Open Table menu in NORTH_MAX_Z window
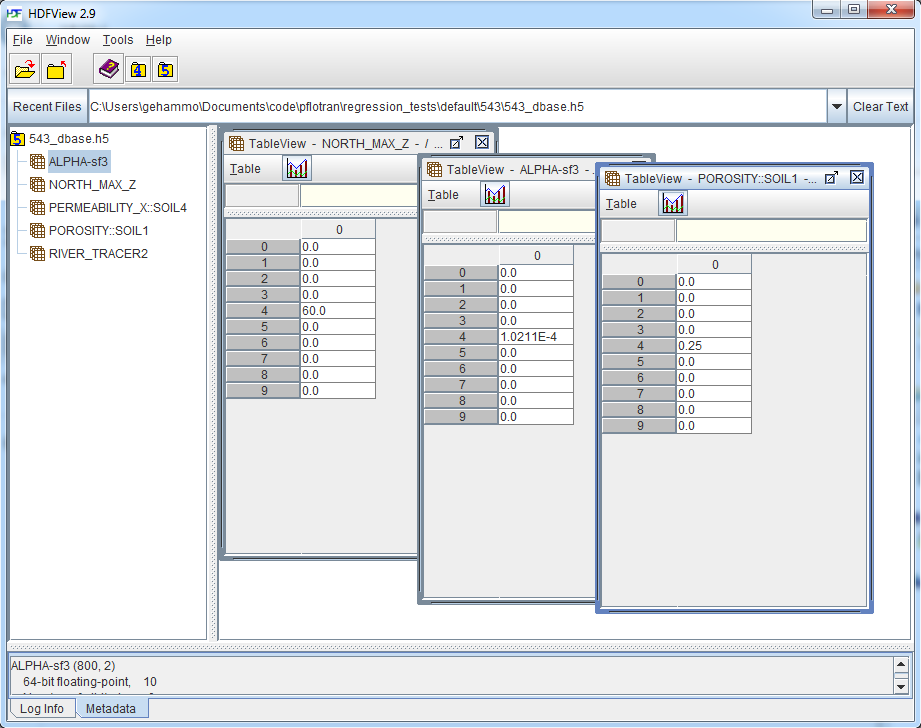921x728 pixels. pos(245,169)
